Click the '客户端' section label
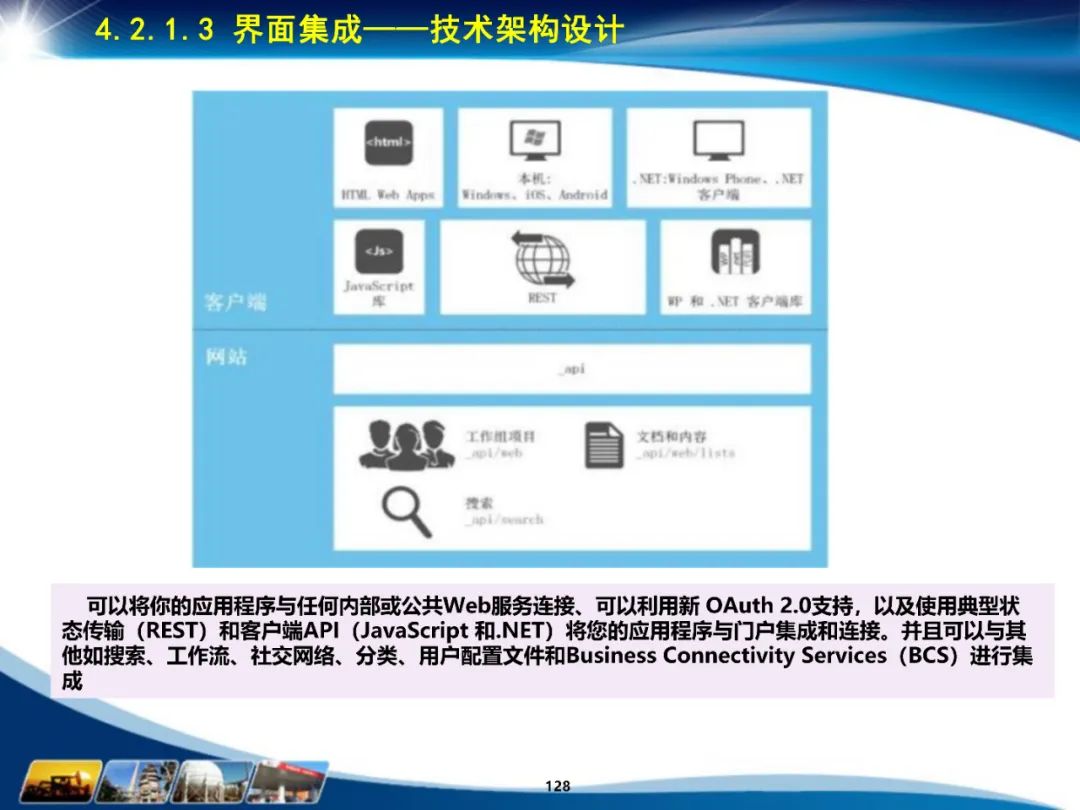The height and width of the screenshot is (810, 1080). (236, 302)
